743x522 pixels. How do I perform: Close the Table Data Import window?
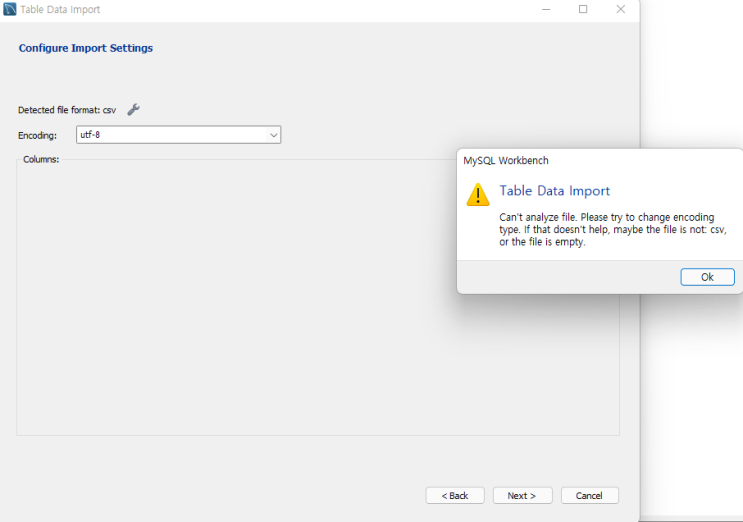click(x=620, y=10)
